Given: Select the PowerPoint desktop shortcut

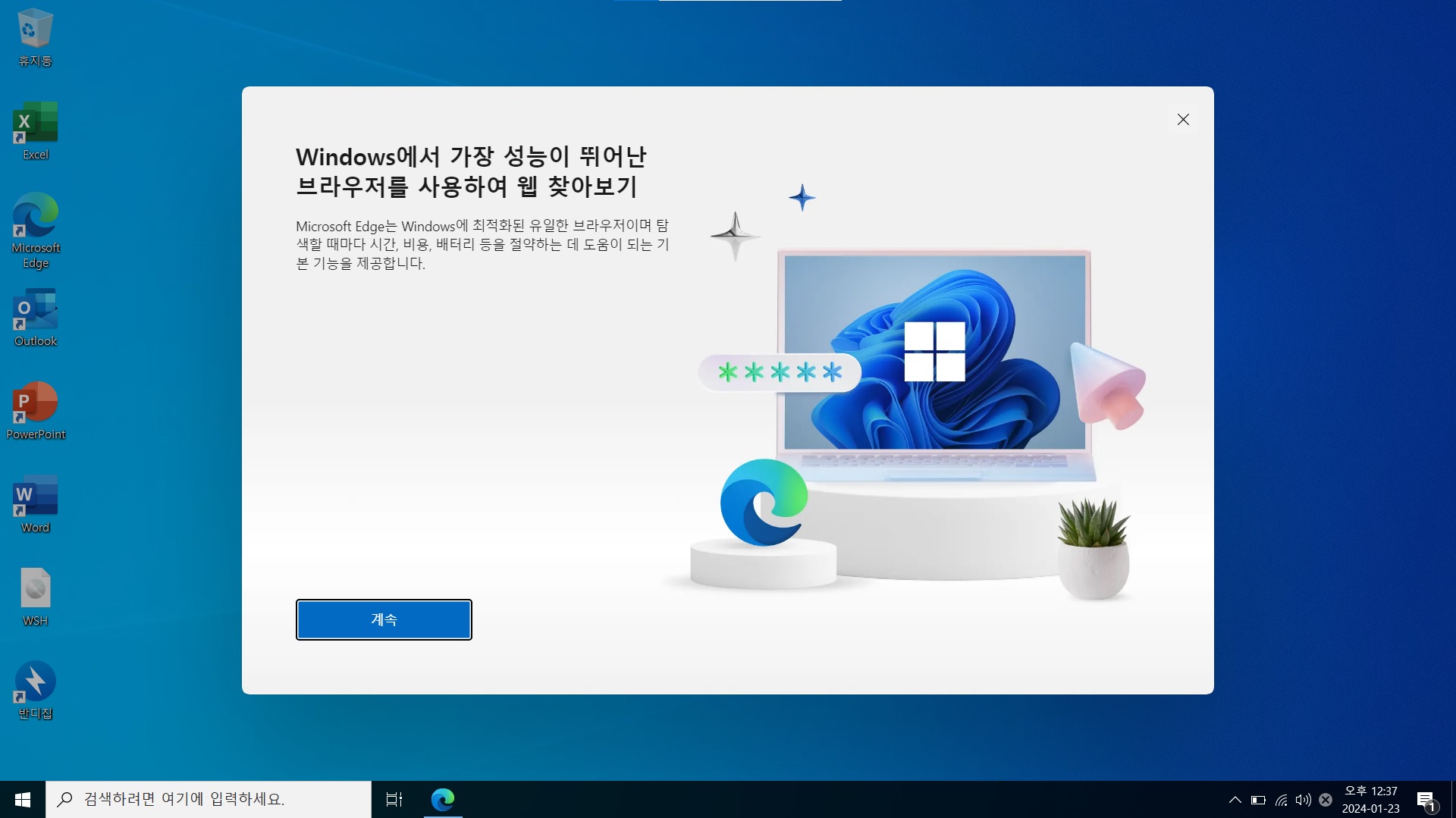Looking at the screenshot, I should coord(35,411).
